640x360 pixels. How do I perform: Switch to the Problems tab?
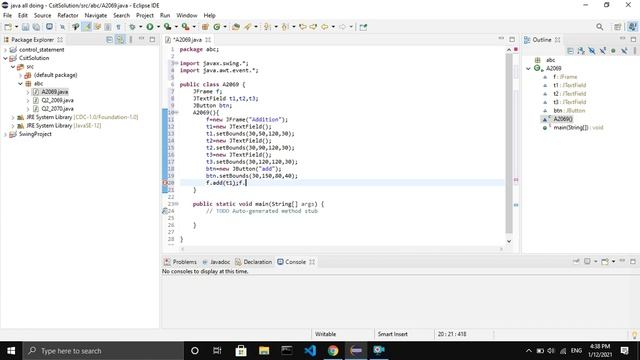click(x=180, y=262)
